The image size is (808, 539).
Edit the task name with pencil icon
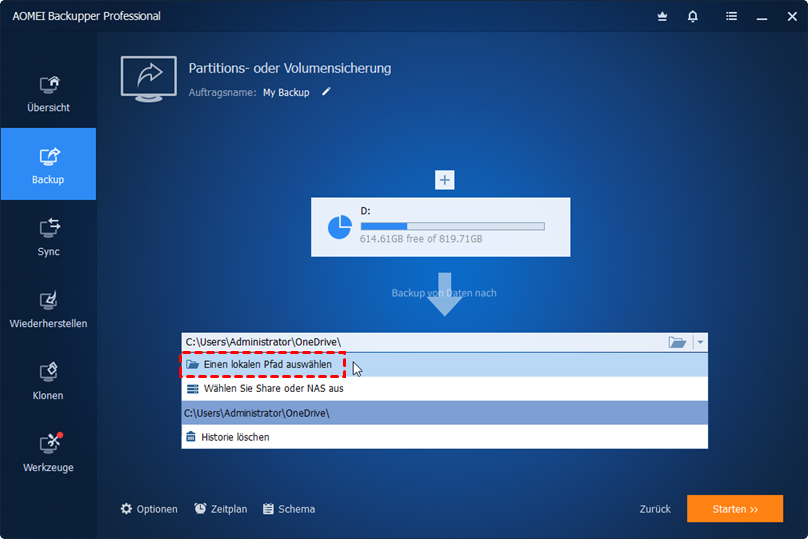326,92
